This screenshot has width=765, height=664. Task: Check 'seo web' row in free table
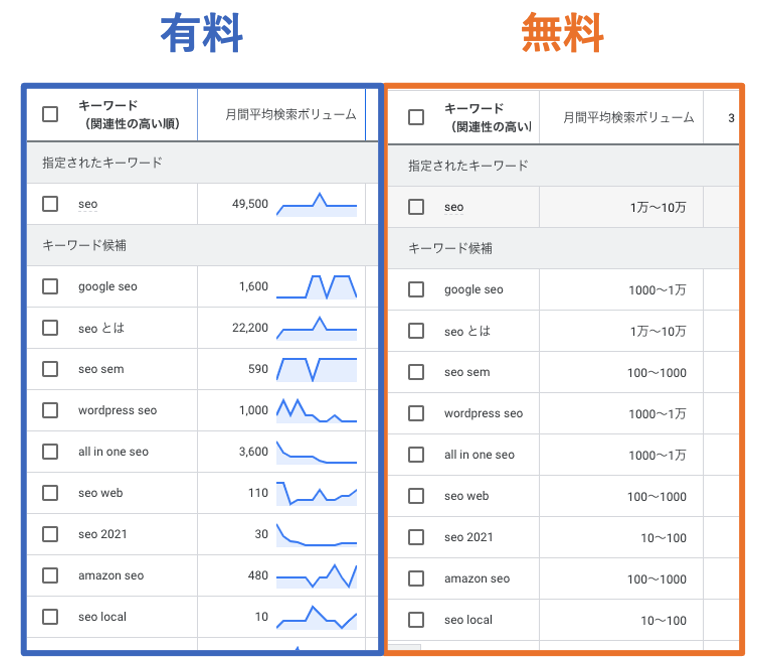coord(416,496)
